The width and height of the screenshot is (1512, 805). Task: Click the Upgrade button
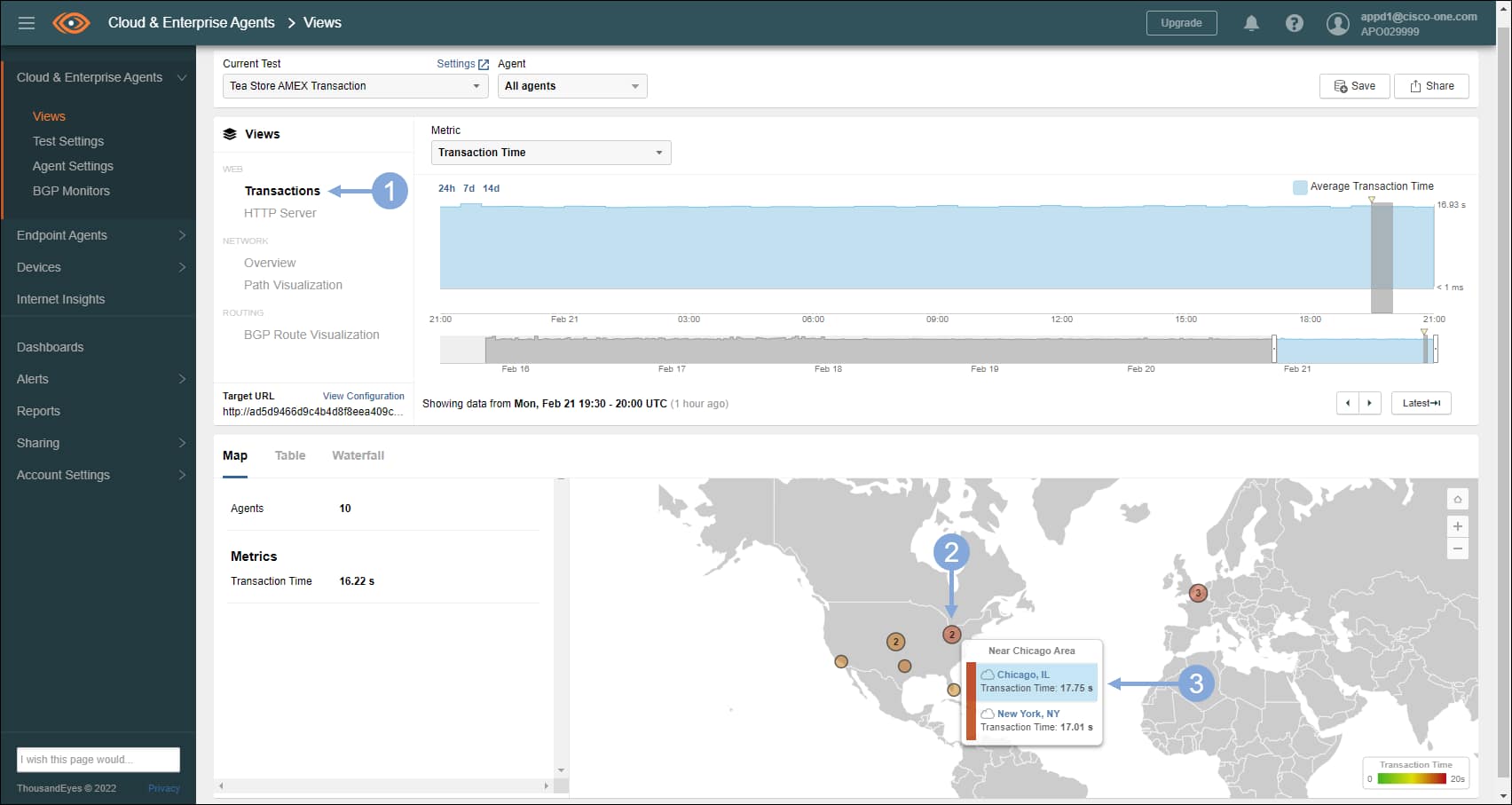click(1181, 23)
